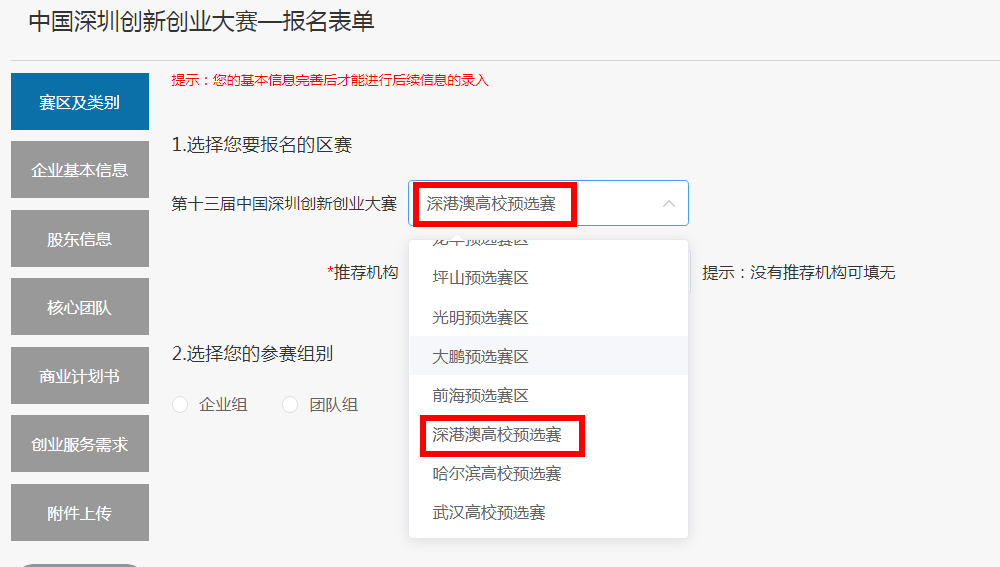Open the 核心团队 section tab
The width and height of the screenshot is (1000, 567).
pos(80,307)
